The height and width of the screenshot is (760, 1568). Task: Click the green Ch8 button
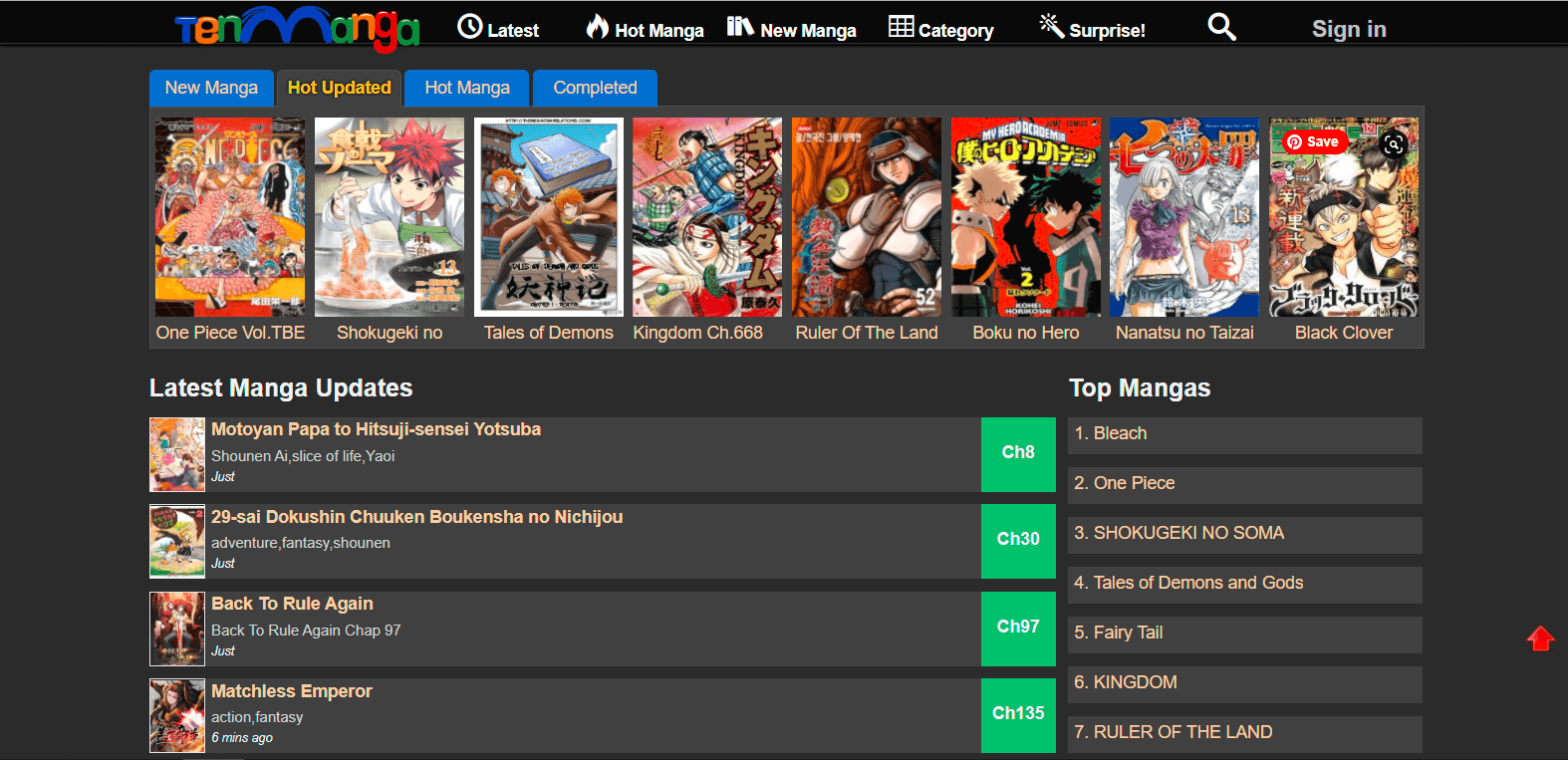tap(1018, 454)
